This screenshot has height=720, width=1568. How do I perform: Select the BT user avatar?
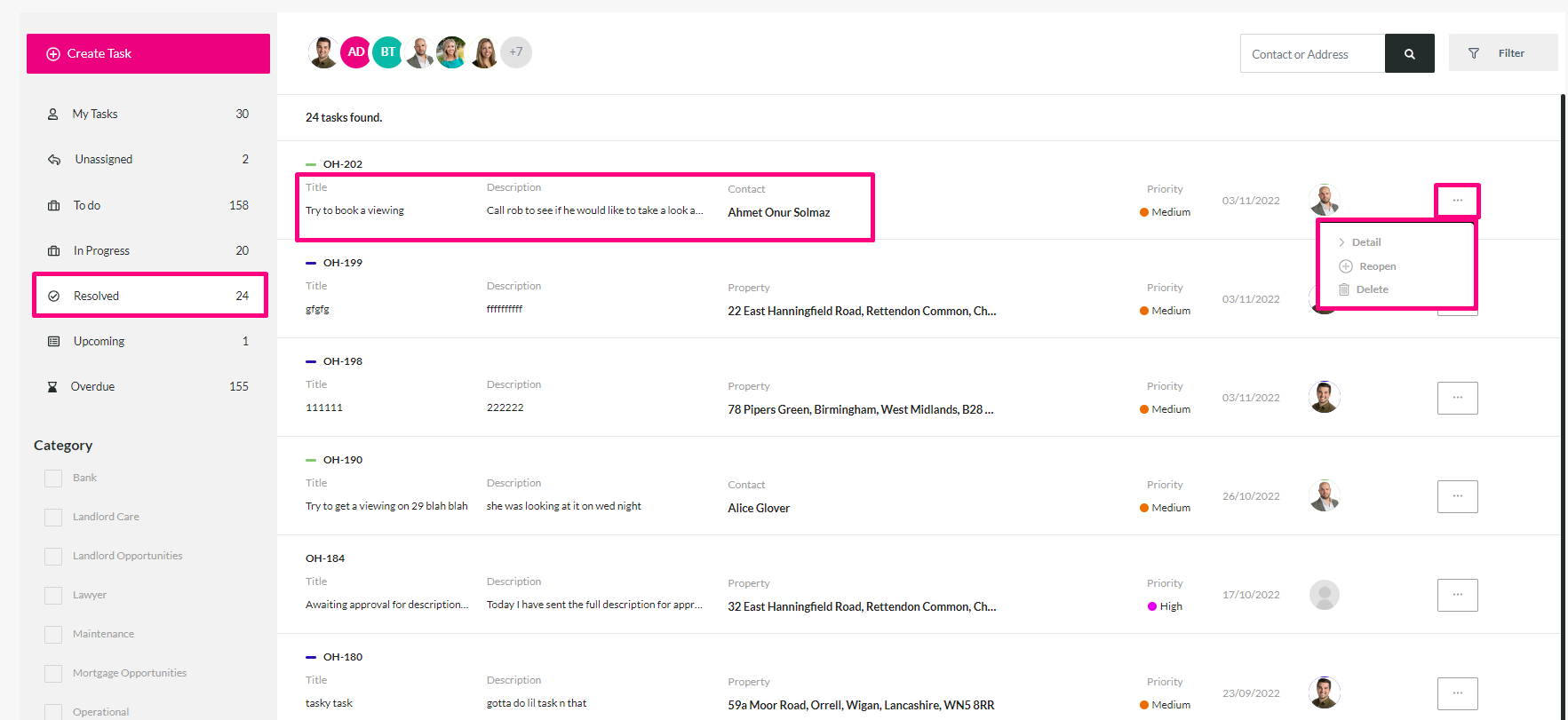tap(387, 52)
